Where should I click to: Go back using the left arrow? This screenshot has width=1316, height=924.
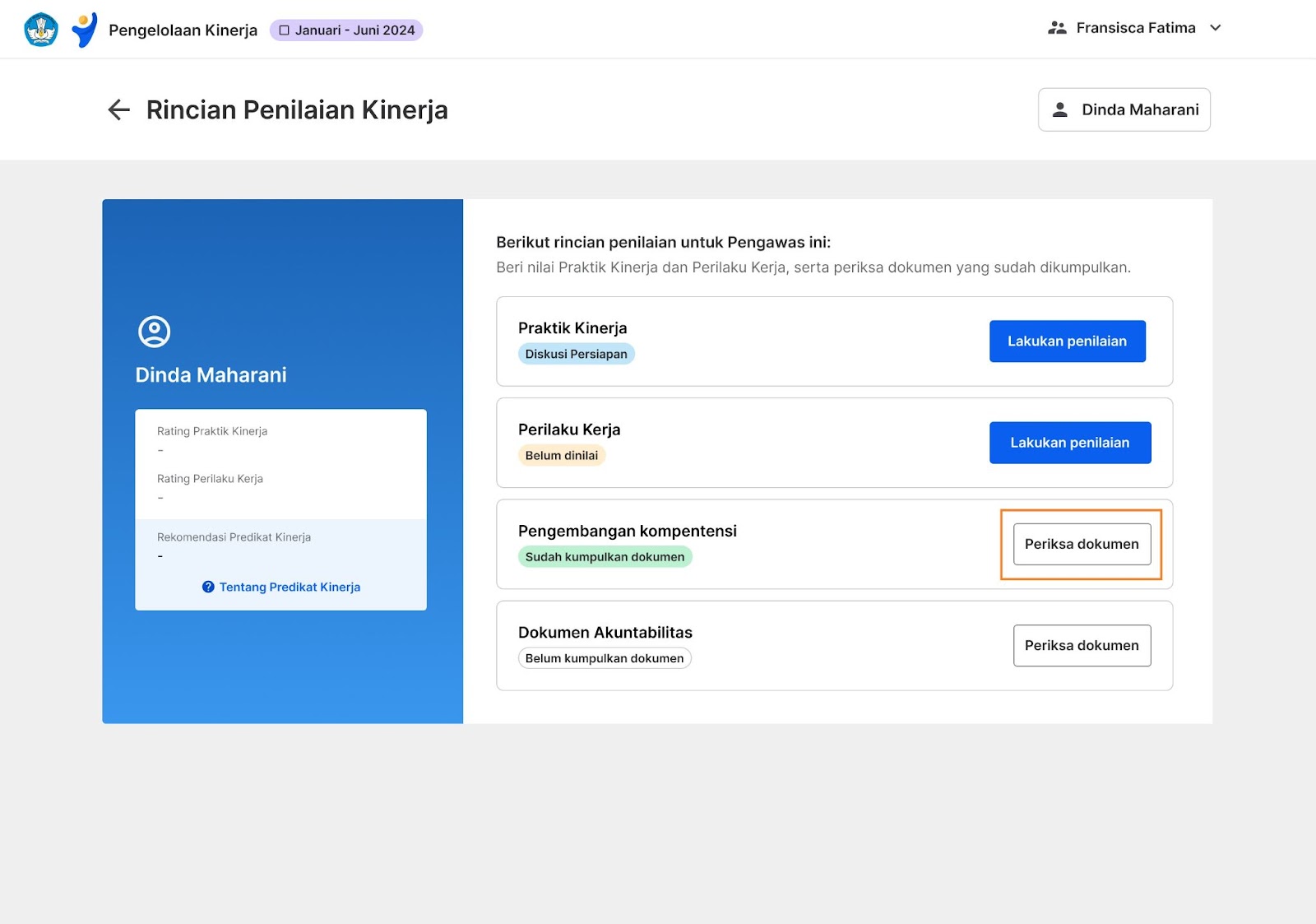pos(119,109)
